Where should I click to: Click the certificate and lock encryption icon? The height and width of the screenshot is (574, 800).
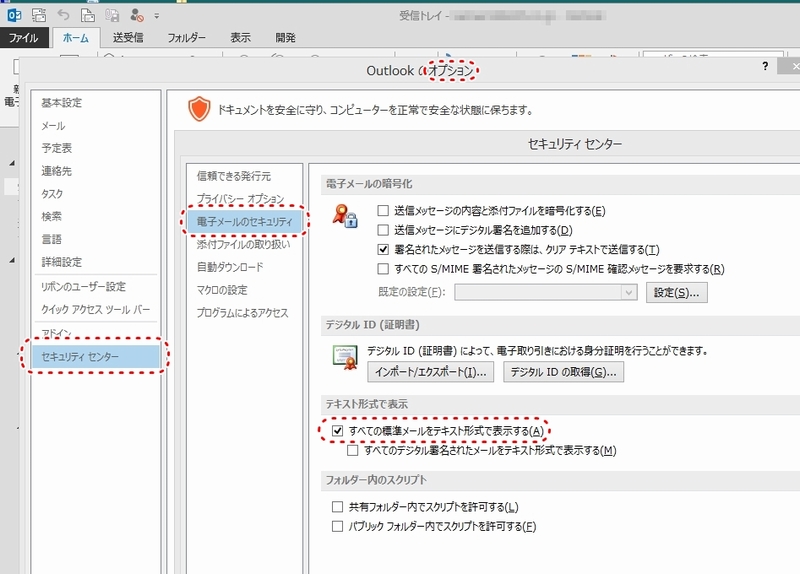pos(345,216)
